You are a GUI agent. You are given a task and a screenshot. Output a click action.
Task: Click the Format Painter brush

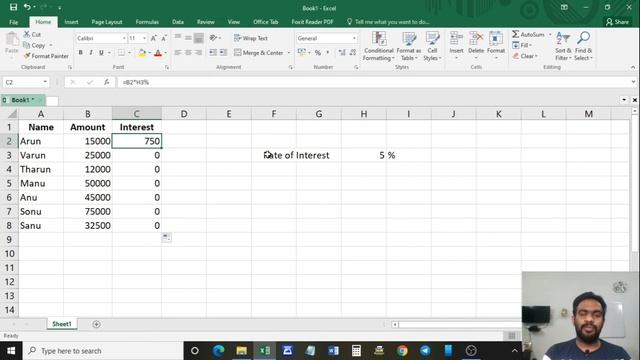[27, 56]
